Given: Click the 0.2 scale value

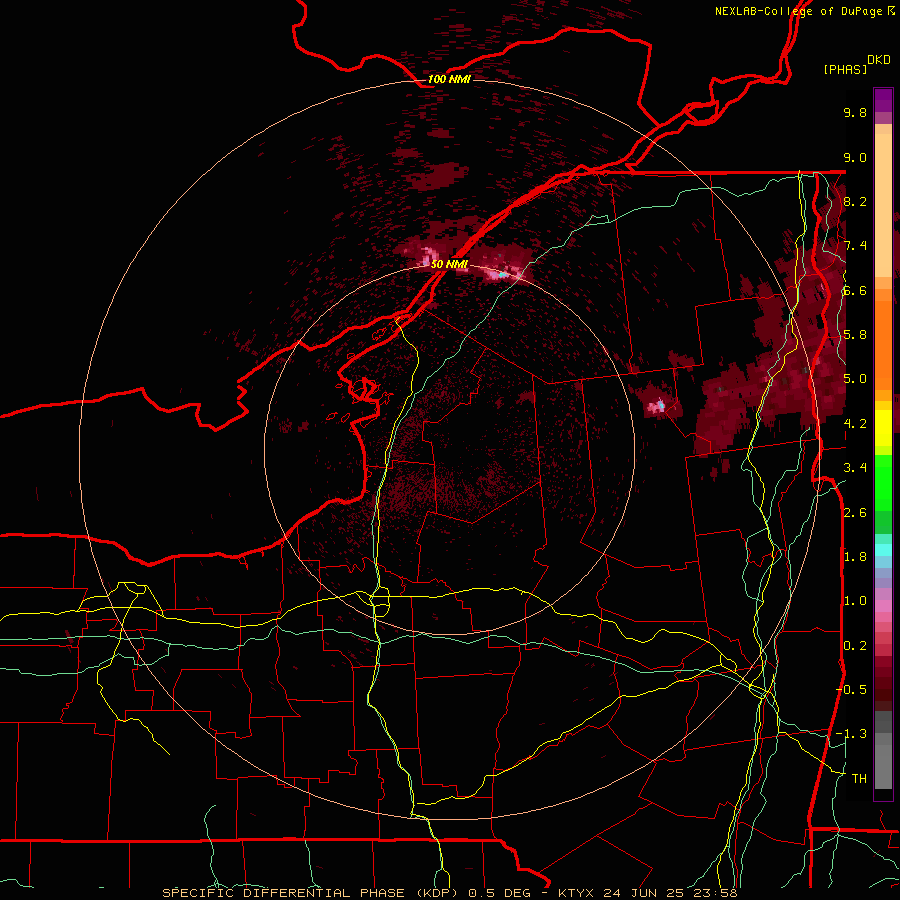Looking at the screenshot, I should (x=855, y=646).
